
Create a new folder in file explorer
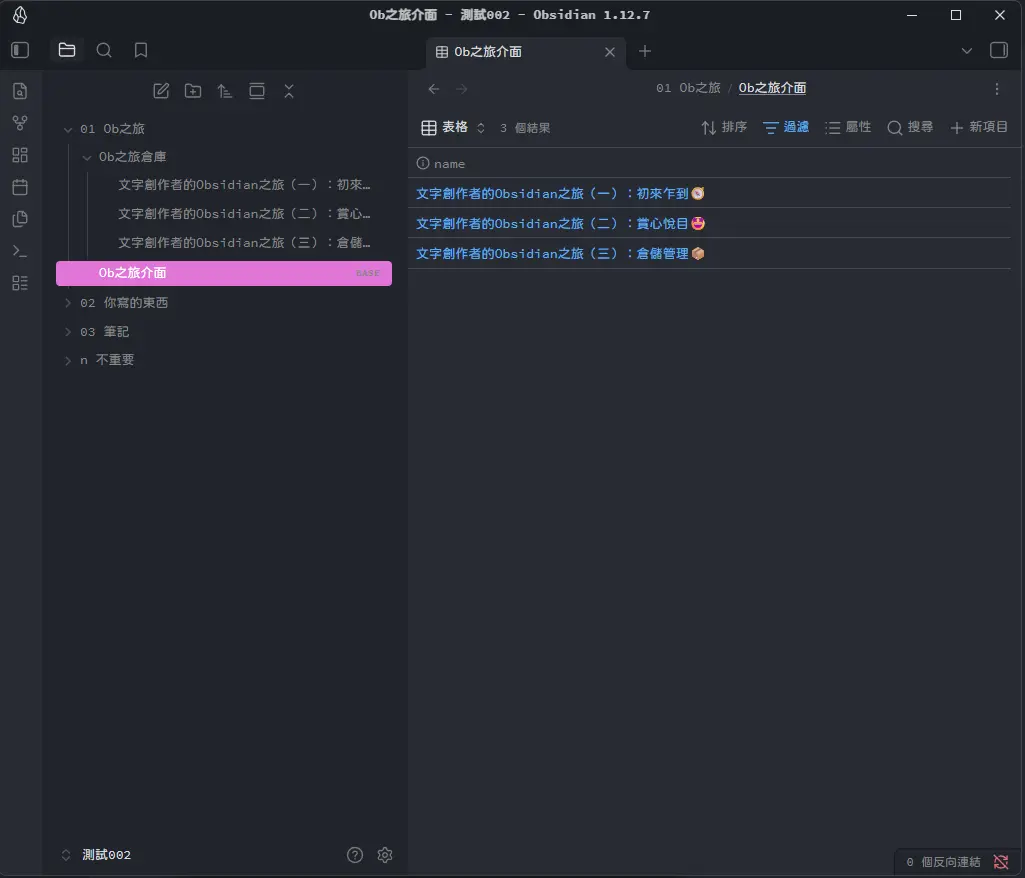pos(193,91)
